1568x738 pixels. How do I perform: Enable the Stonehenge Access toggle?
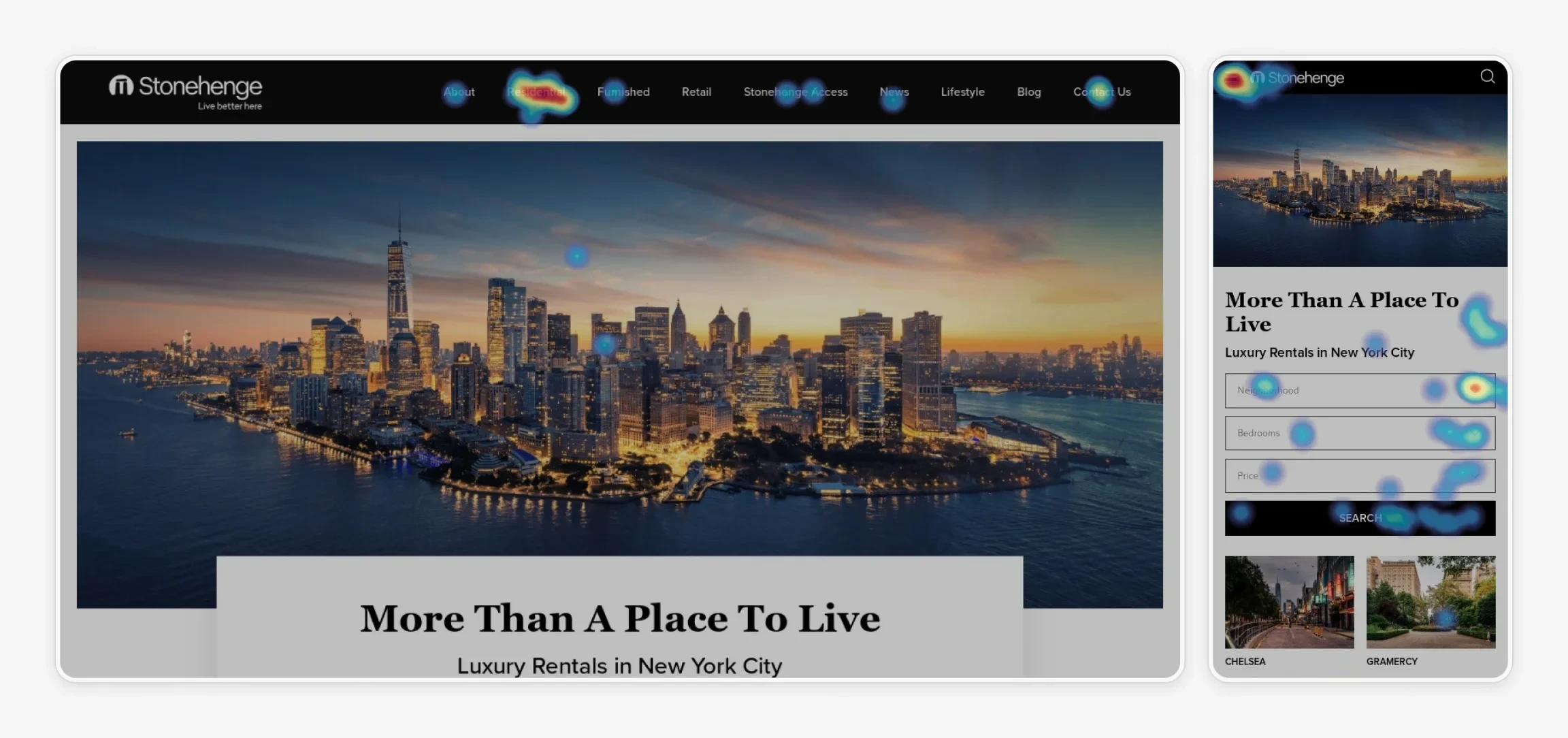[795, 91]
